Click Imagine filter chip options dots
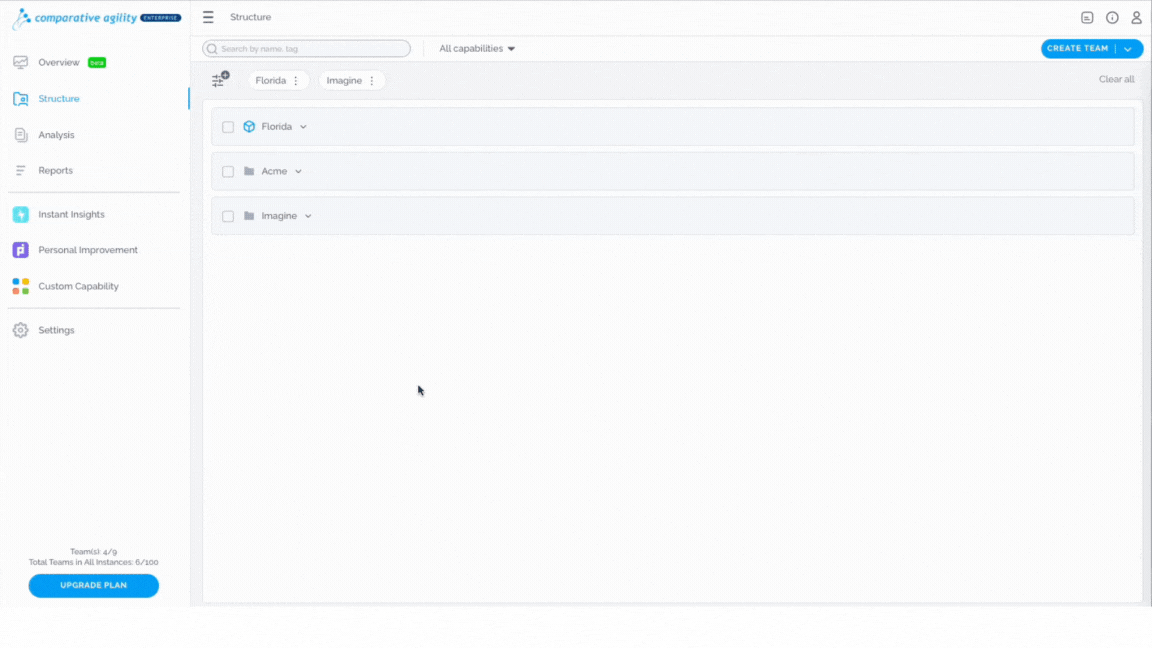 coord(372,81)
